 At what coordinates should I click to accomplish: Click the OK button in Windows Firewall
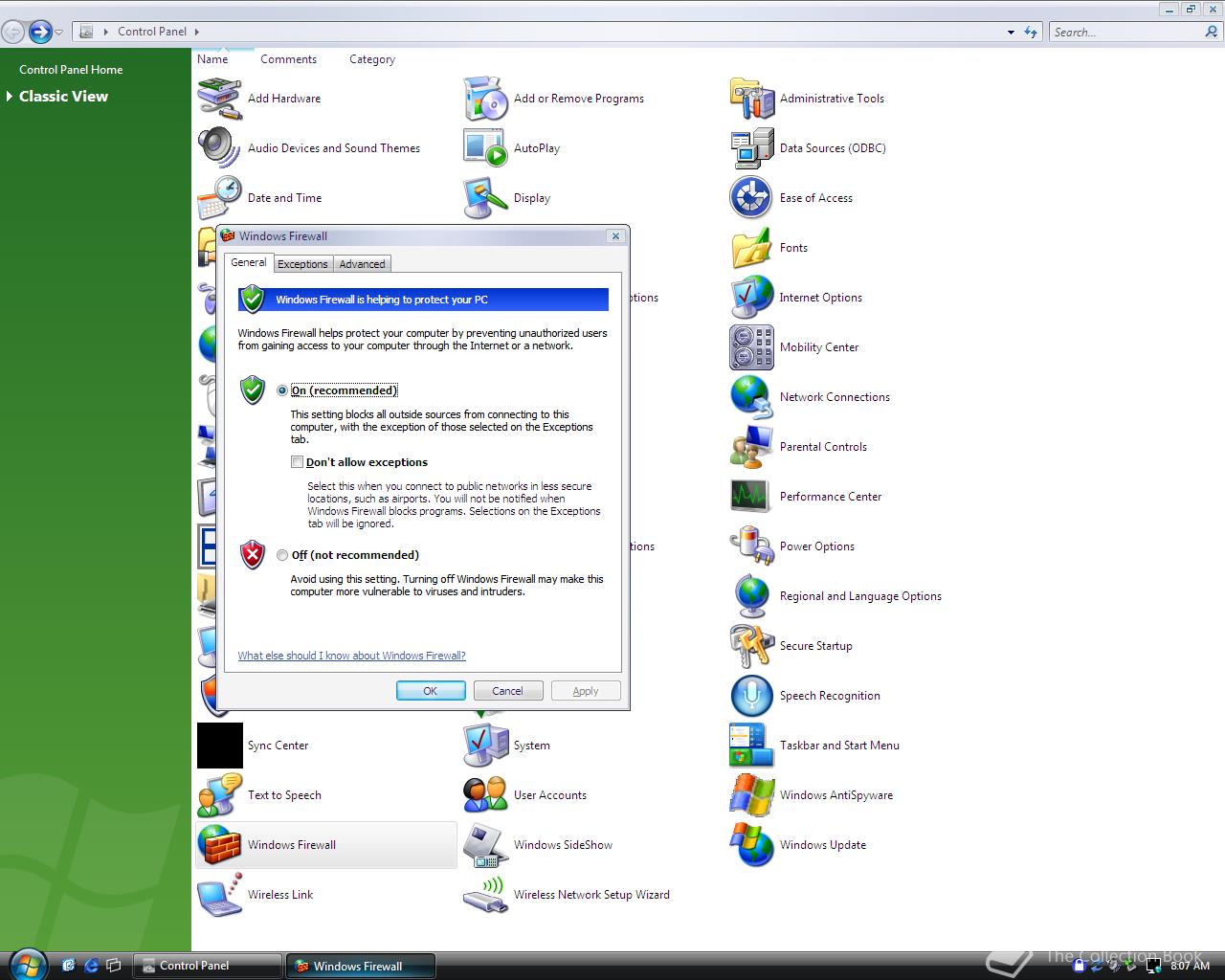431,691
